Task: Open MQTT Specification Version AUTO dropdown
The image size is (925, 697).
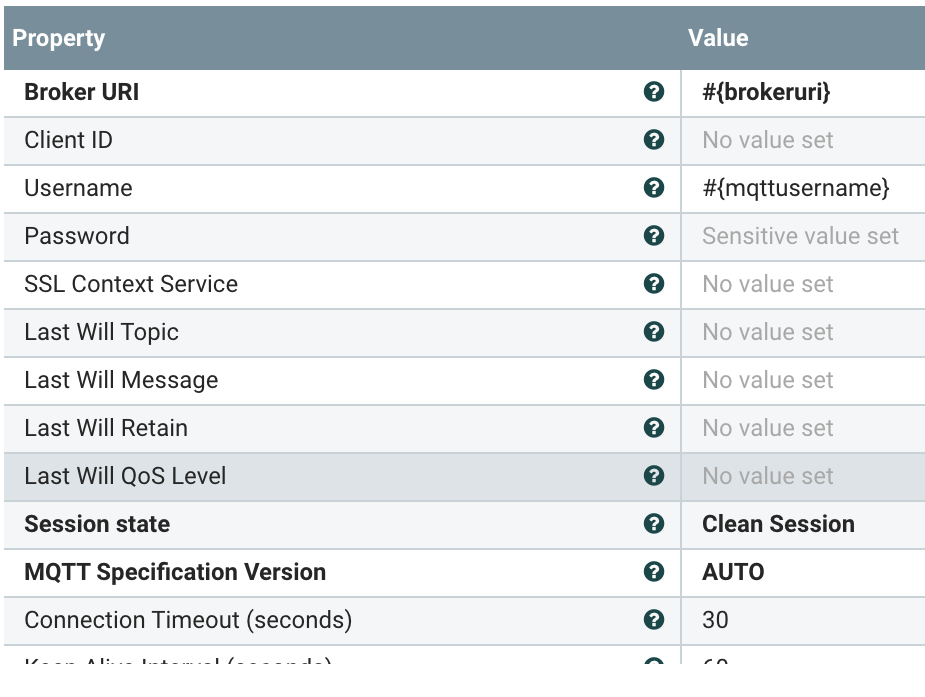Action: [733, 572]
